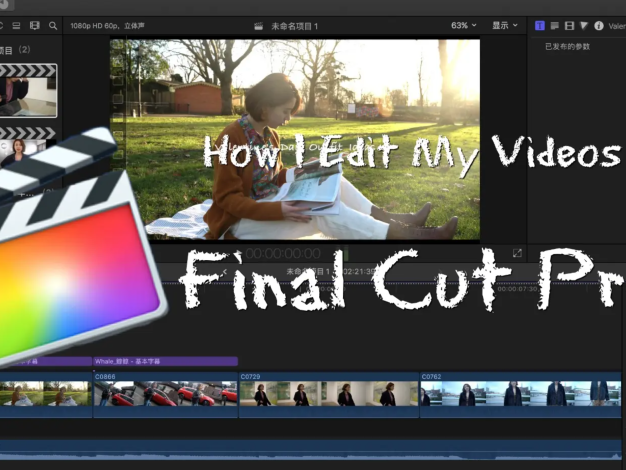Click the 已发布的参数 heading
This screenshot has height=470, width=626.
click(x=567, y=47)
